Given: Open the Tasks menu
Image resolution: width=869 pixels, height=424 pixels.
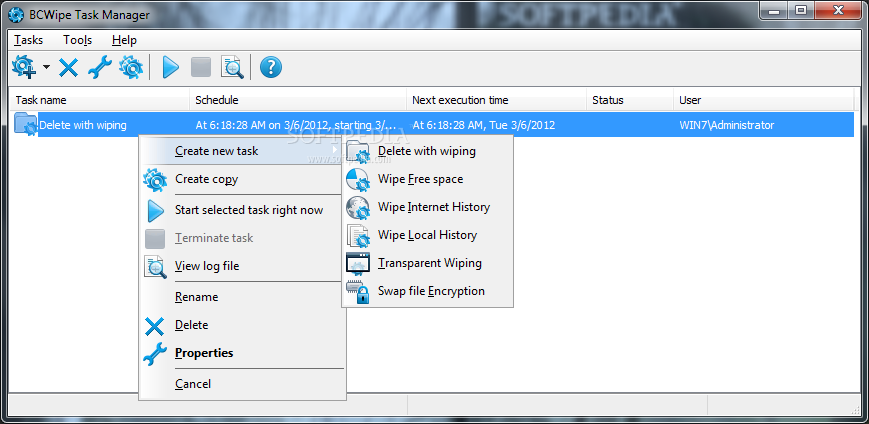Looking at the screenshot, I should coord(28,40).
